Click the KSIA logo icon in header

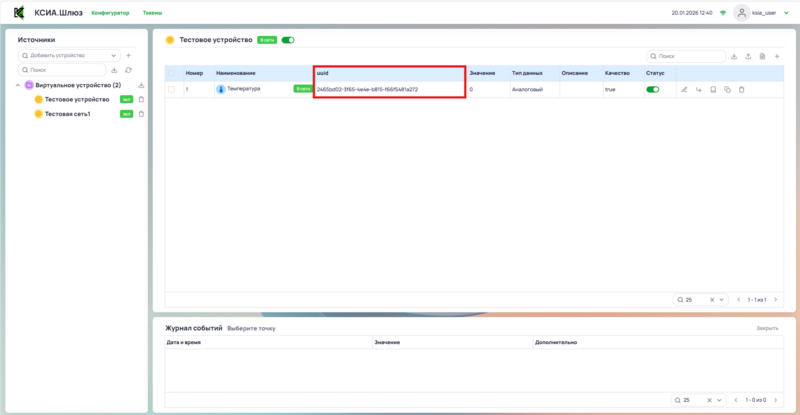click(19, 13)
